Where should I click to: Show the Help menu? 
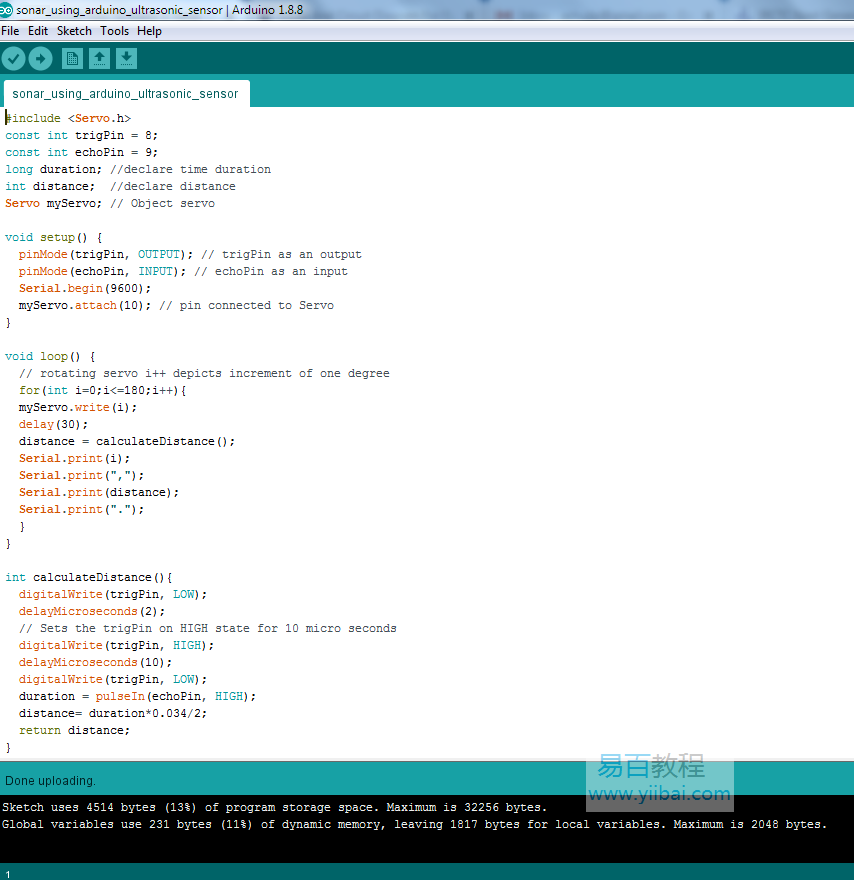pos(149,31)
